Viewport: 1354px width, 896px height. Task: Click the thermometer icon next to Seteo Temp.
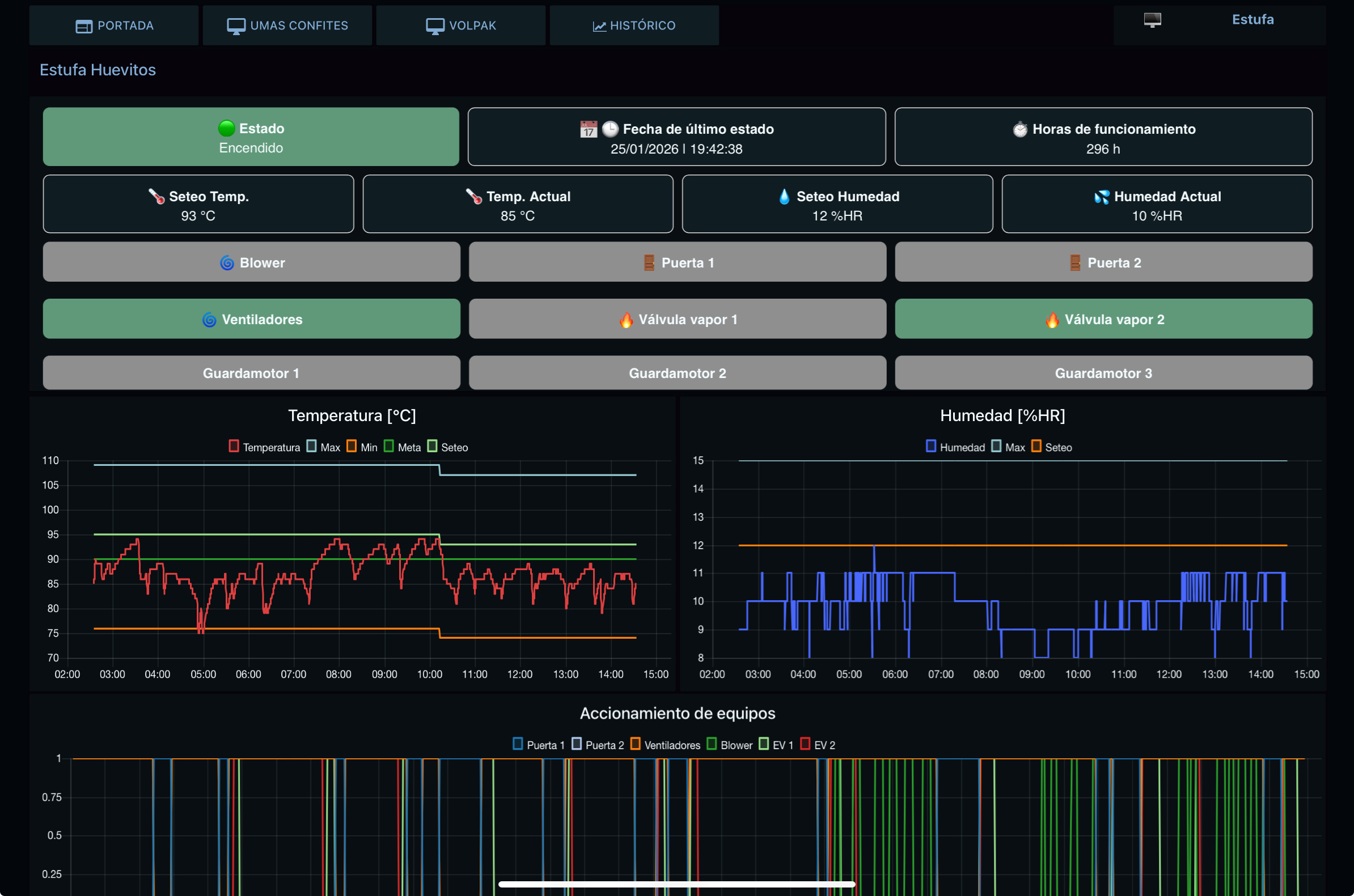[156, 196]
